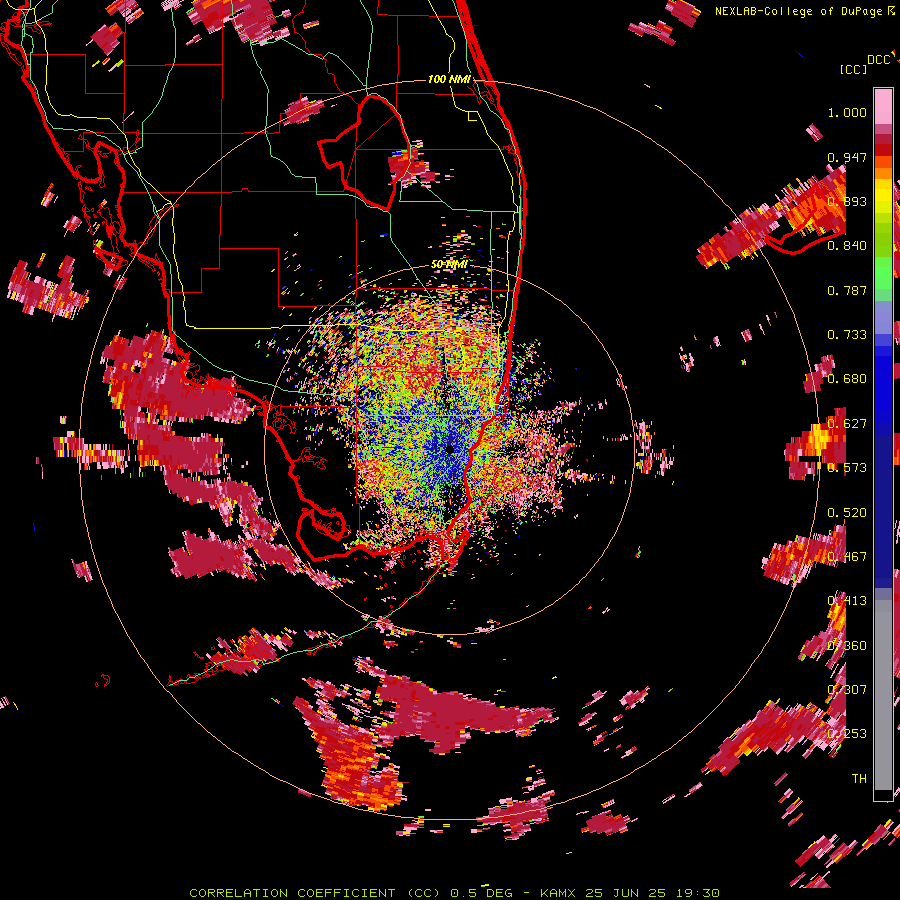
Task: Click the 0.947 color scale value
Action: [x=847, y=157]
